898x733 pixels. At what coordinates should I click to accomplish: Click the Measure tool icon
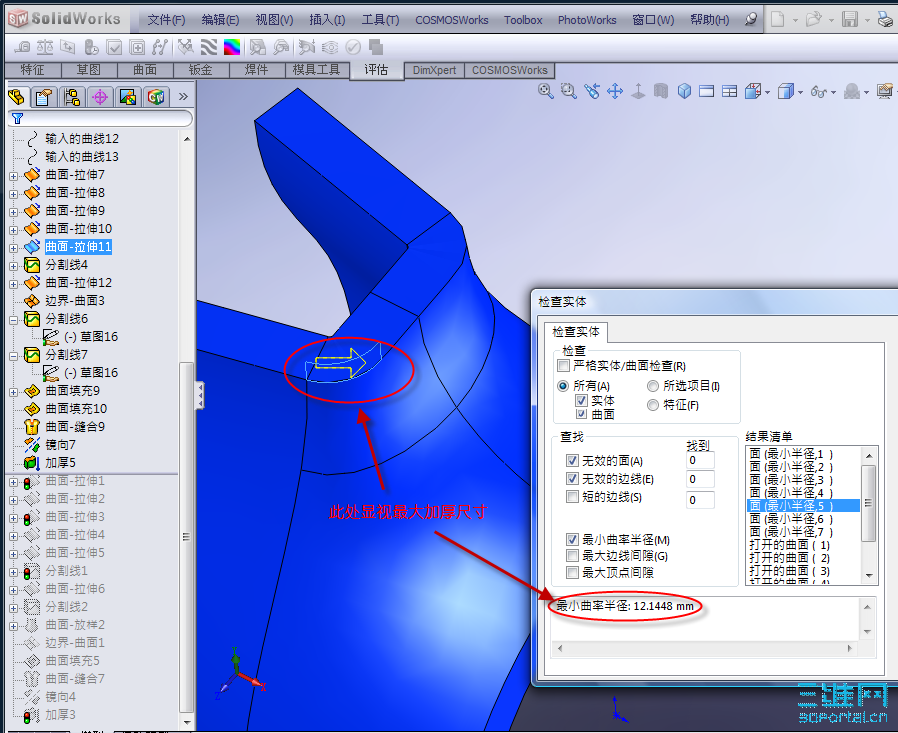pos(22,48)
